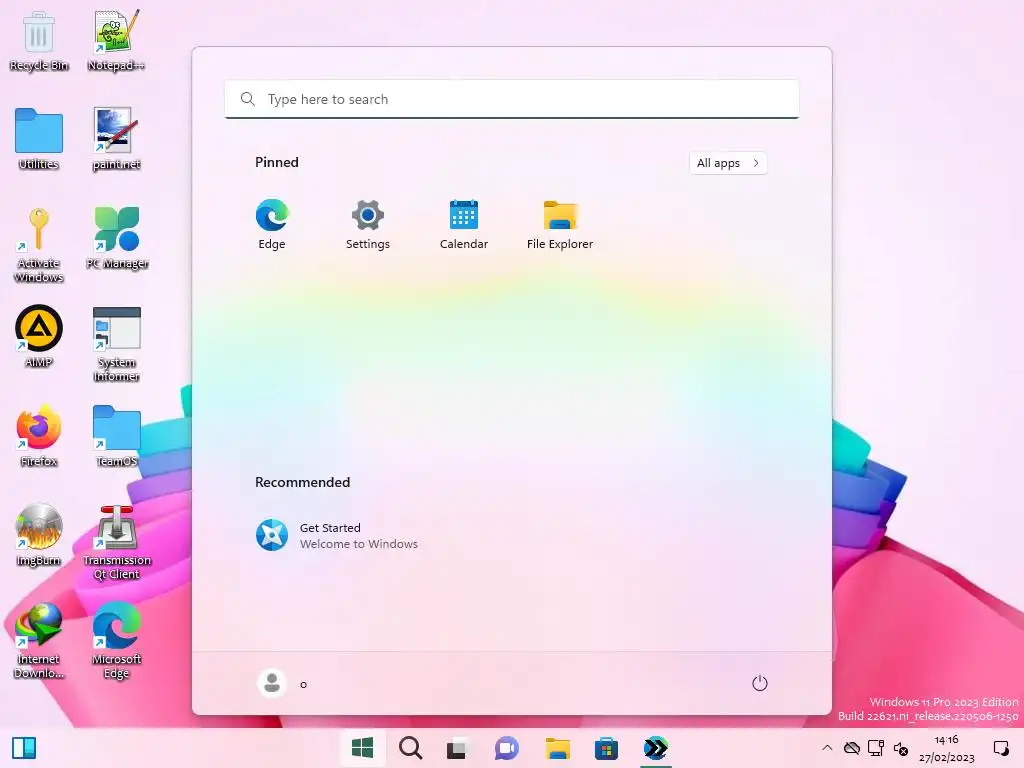Image resolution: width=1024 pixels, height=768 pixels.
Task: Expand the All apps list
Action: (728, 163)
